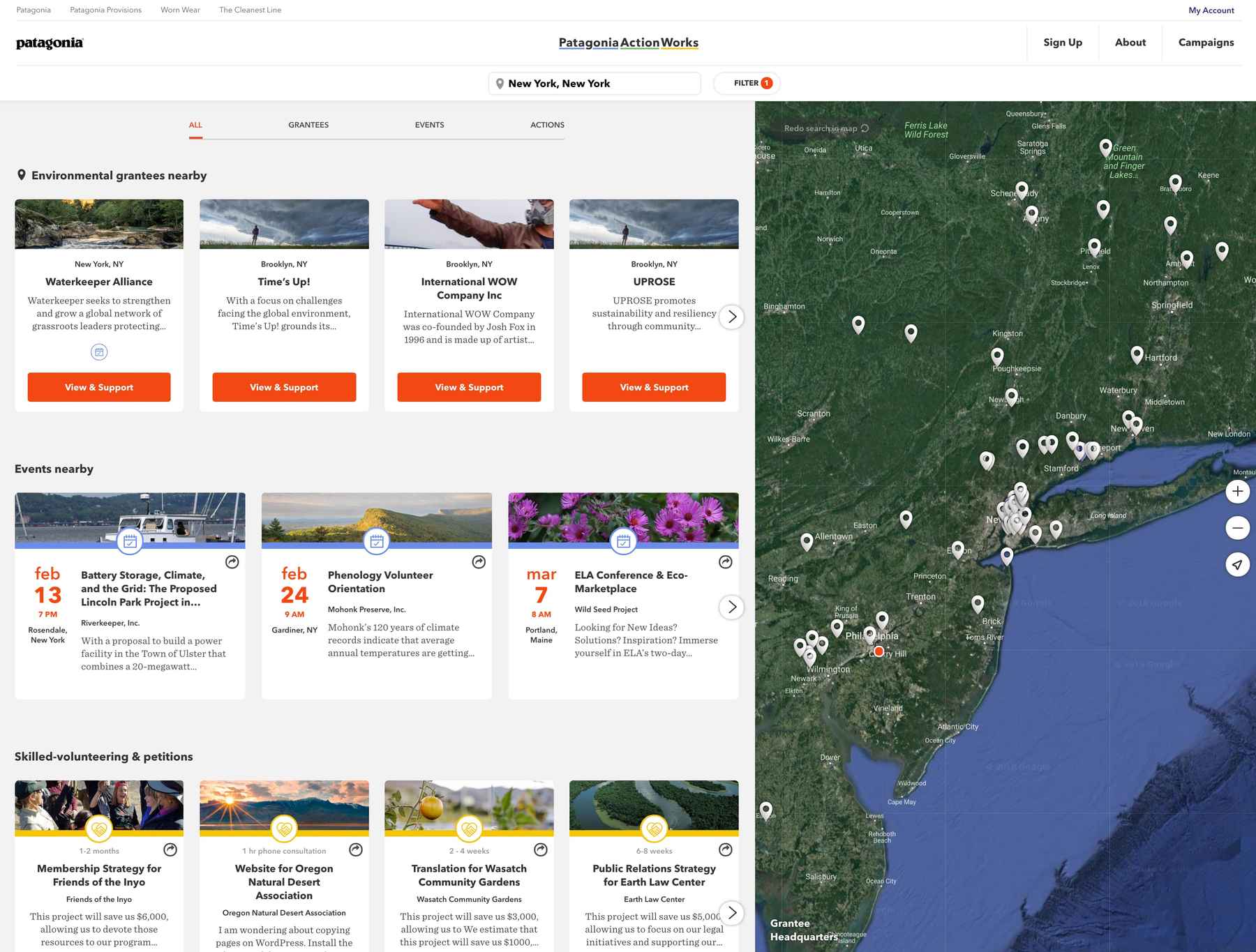
Task: Open the Sign Up page
Action: [x=1063, y=43]
